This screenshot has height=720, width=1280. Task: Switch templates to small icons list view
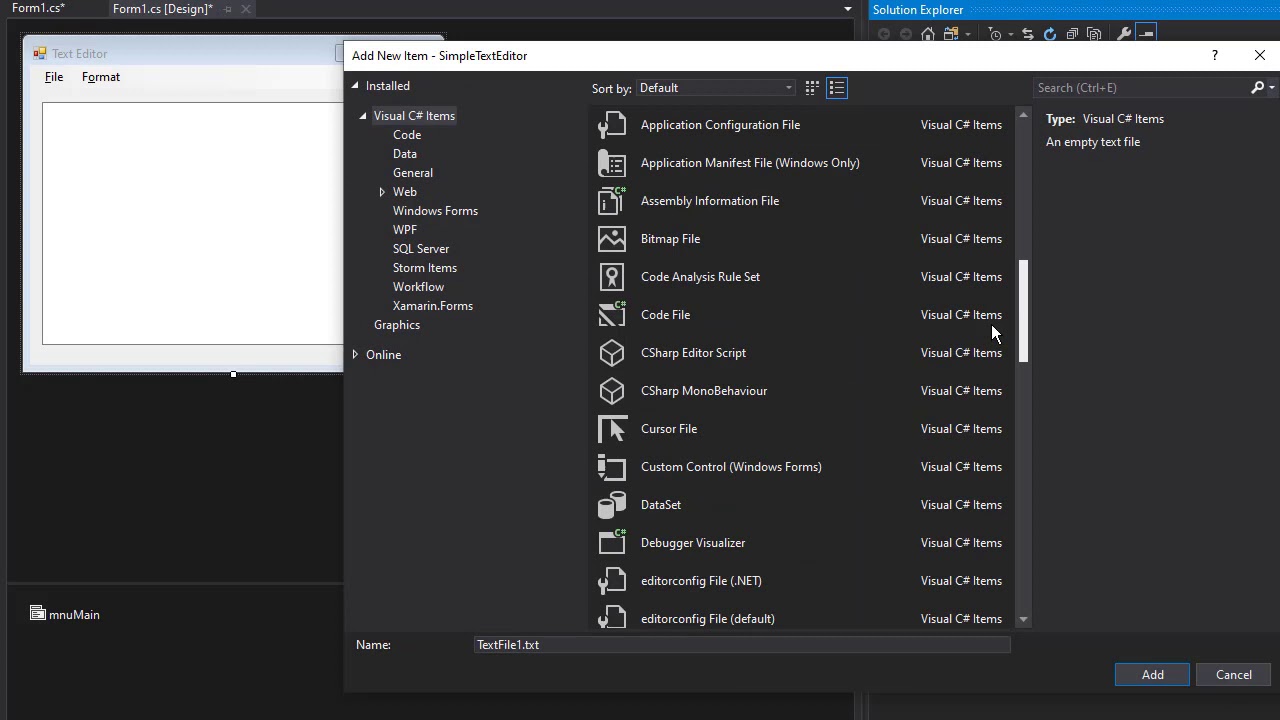[x=837, y=88]
